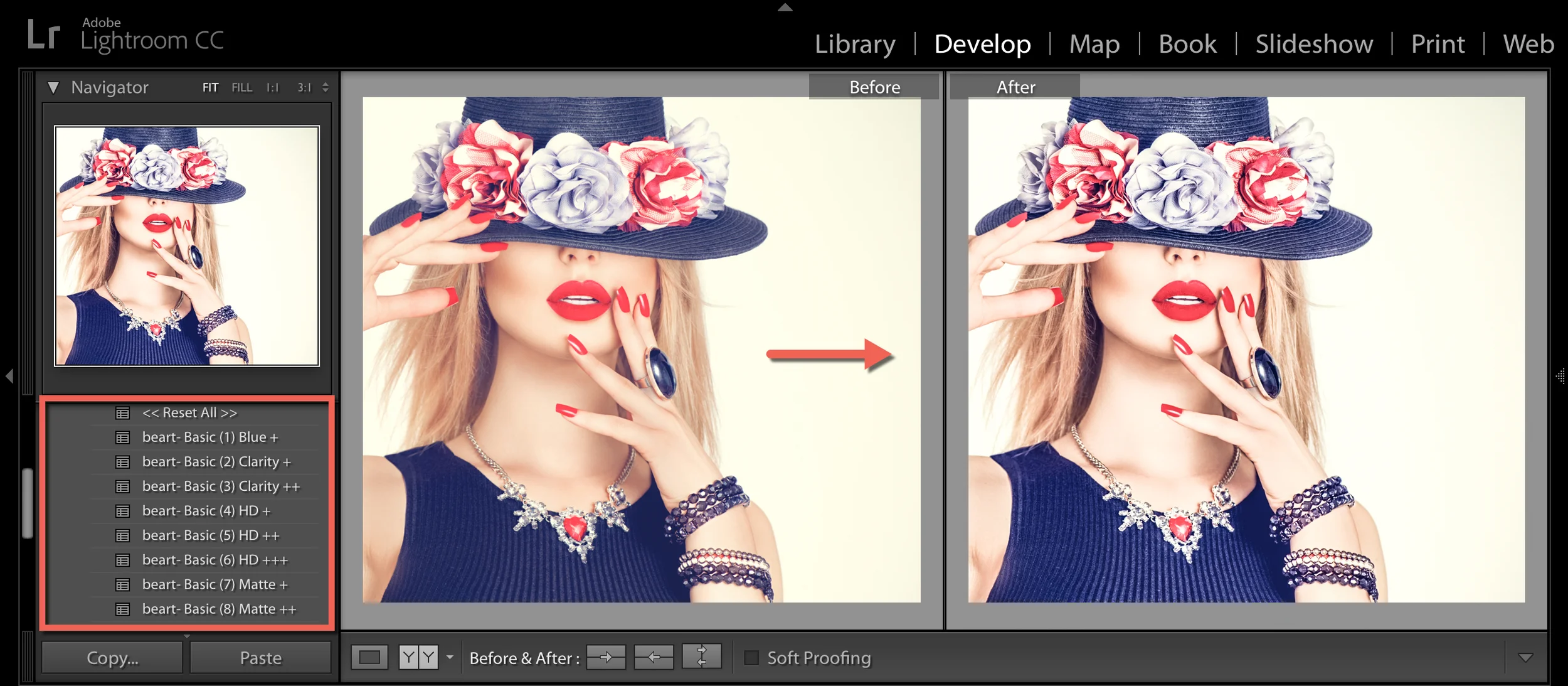Set Navigator zoom to FIT
The image size is (1568, 686).
click(x=210, y=87)
